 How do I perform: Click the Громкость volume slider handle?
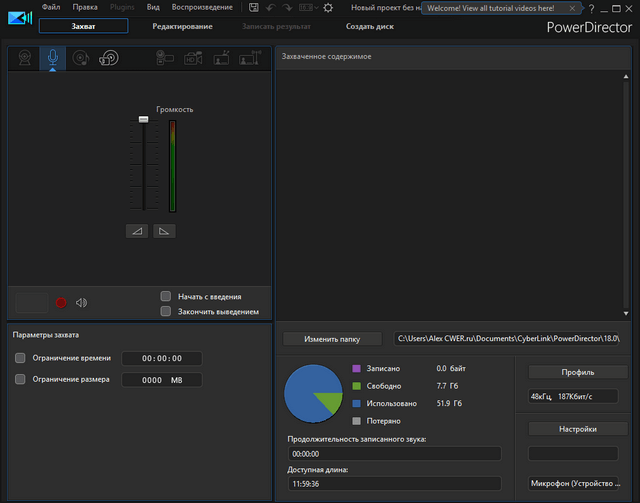tap(143, 119)
